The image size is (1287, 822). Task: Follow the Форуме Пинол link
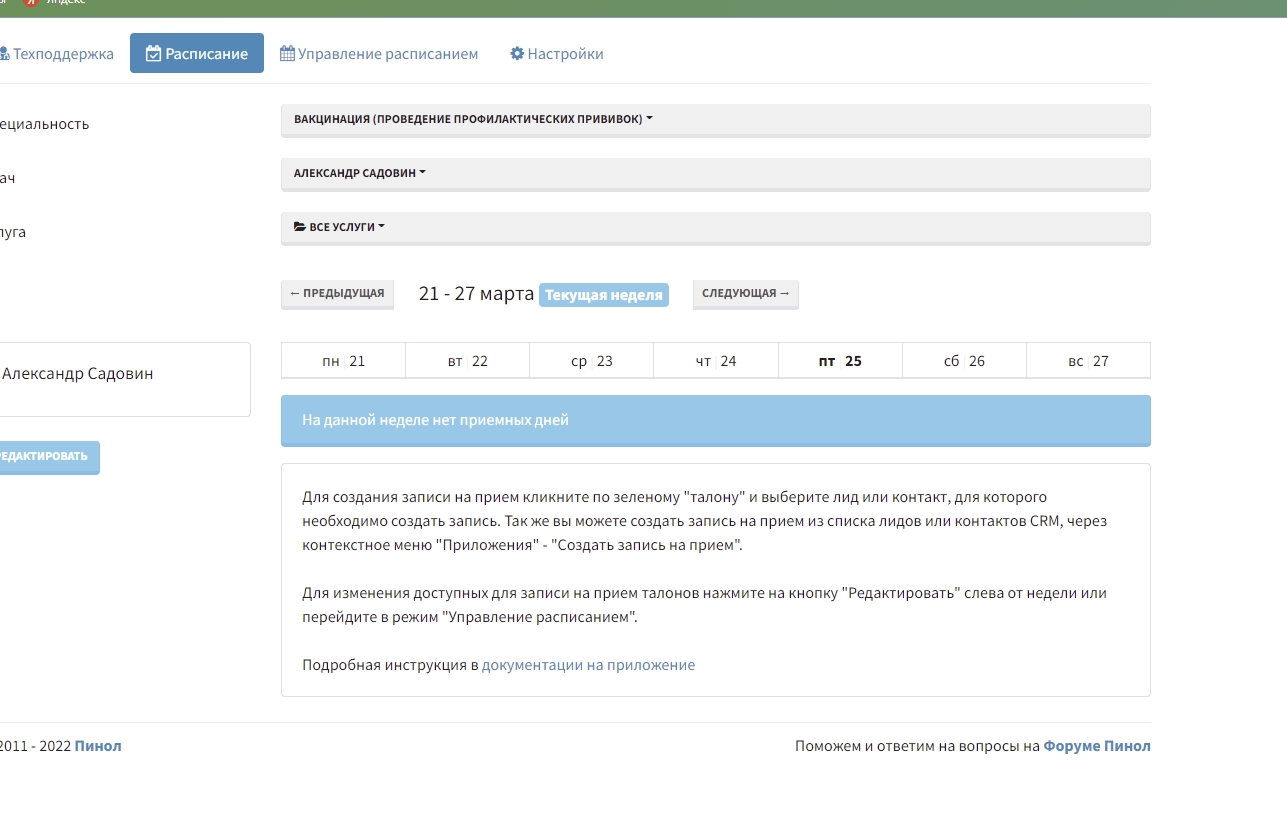pyautogui.click(x=1096, y=746)
